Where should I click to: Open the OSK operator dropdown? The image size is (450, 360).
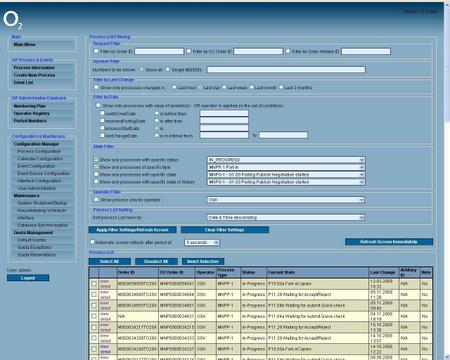click(286, 200)
